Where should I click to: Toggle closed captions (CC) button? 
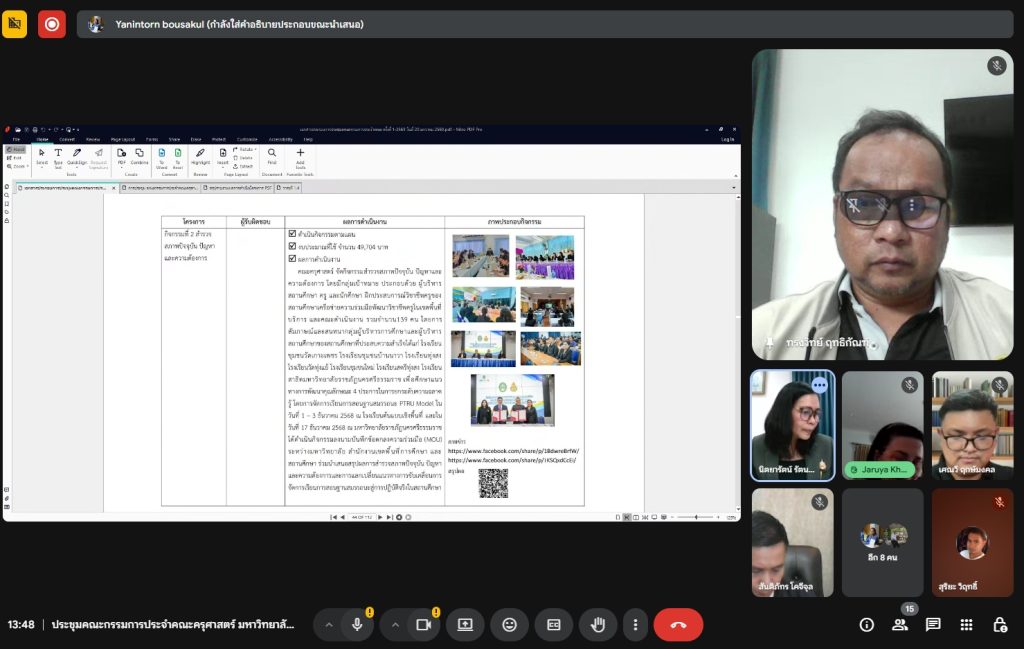tap(553, 625)
